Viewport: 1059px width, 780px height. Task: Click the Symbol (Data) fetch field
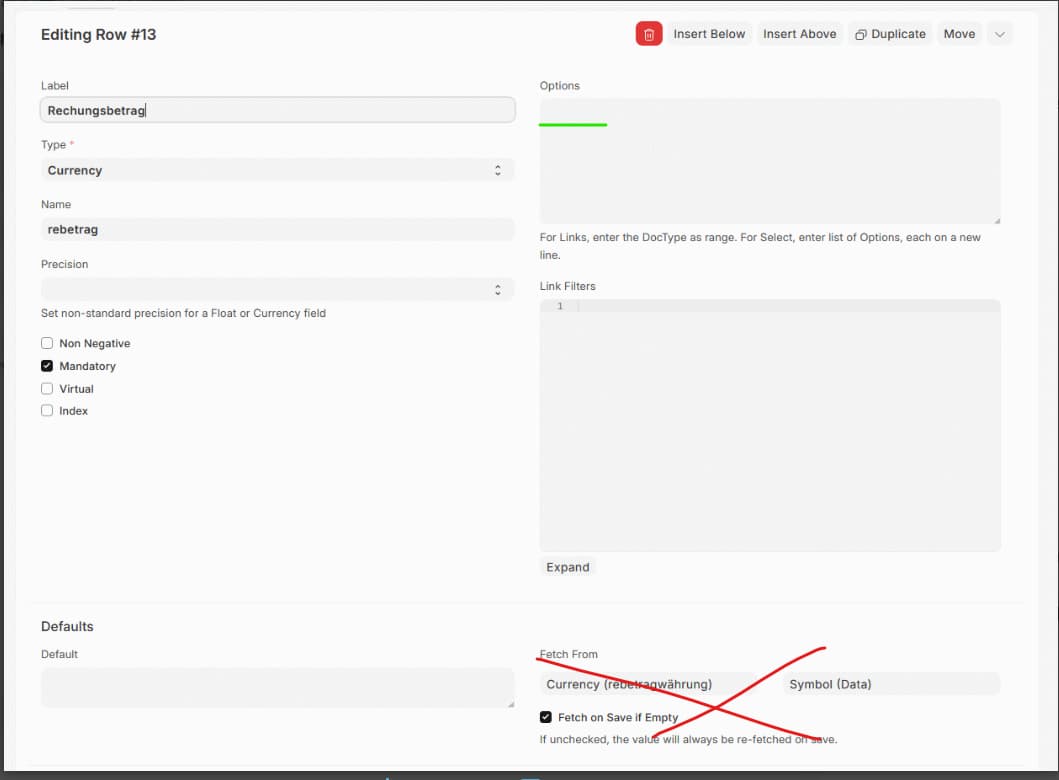(x=890, y=684)
